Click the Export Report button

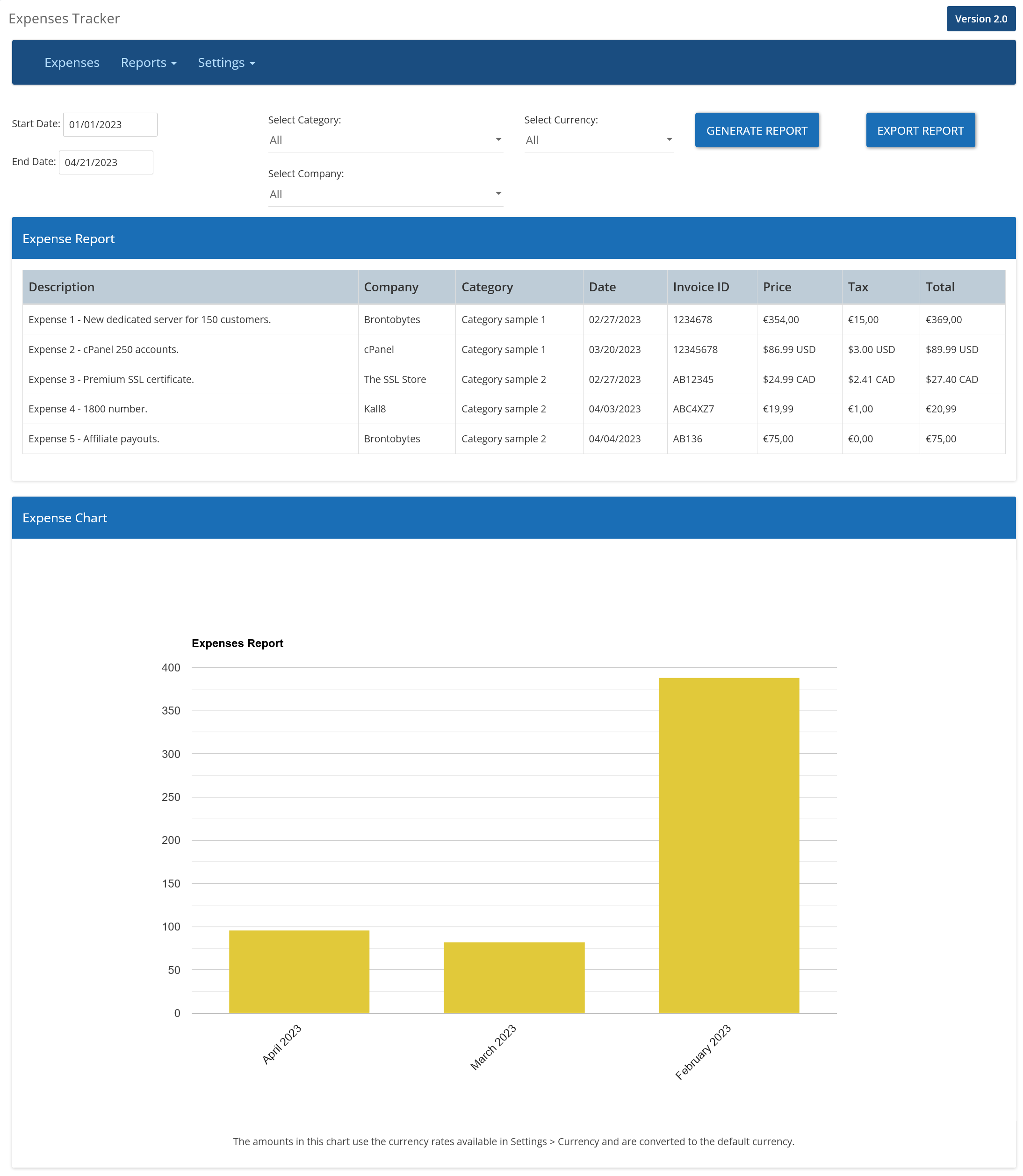coord(920,130)
